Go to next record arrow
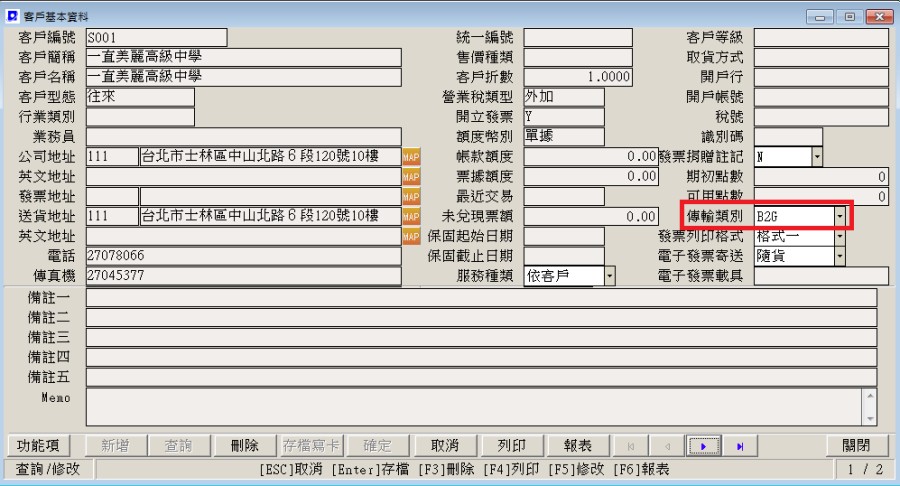900x486 pixels. [703, 446]
